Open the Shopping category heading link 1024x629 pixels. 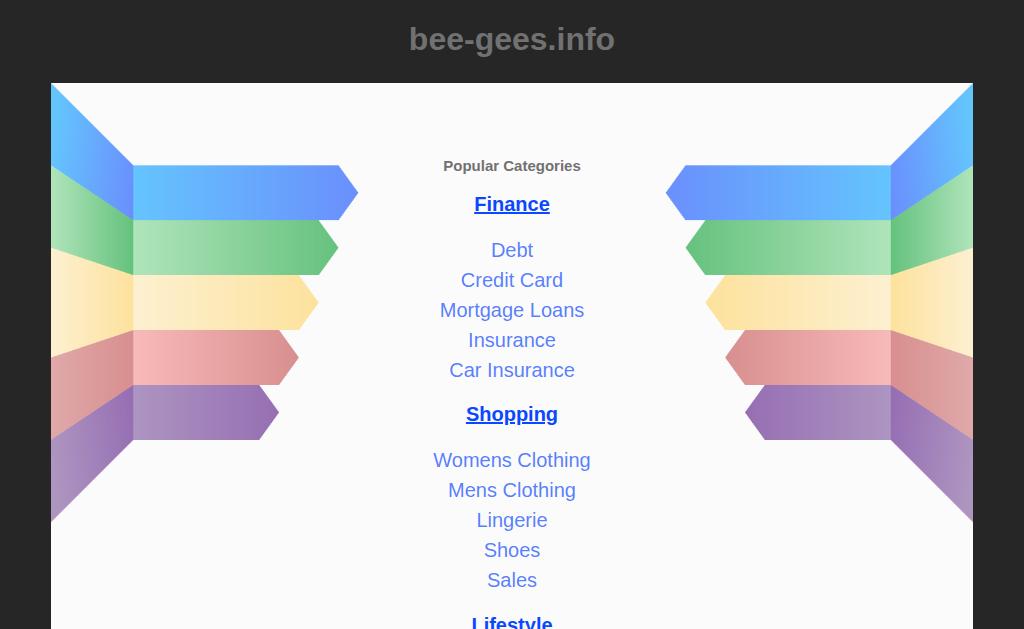click(512, 414)
